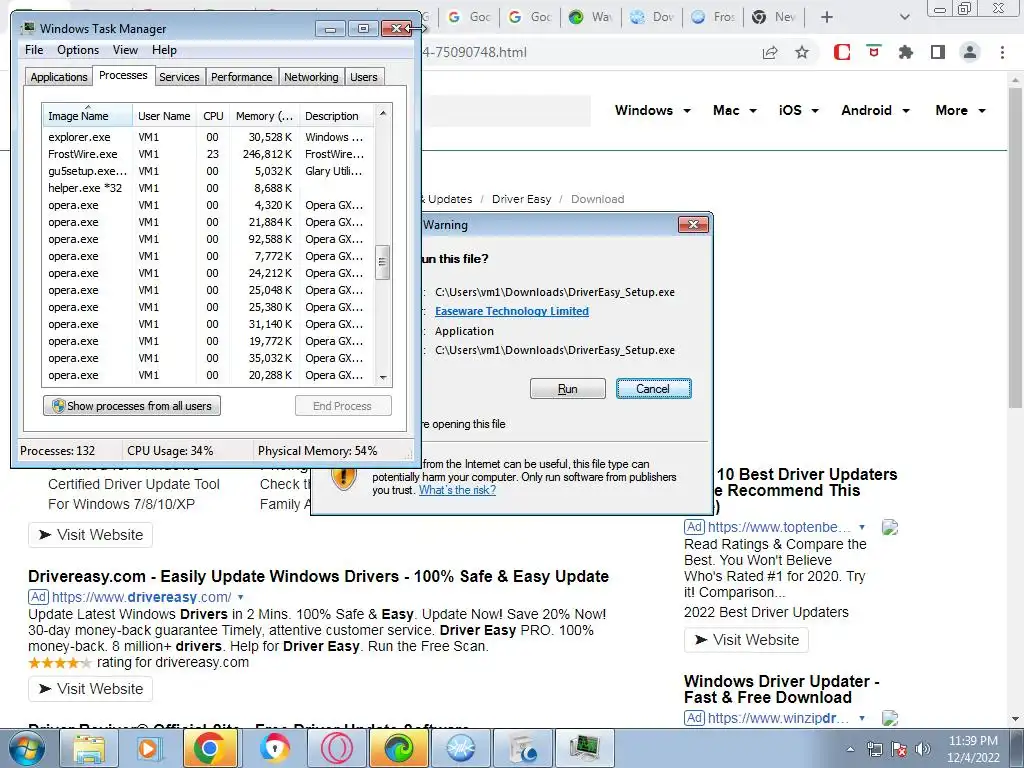Sort processes by Image Name column
1024x768 pixels.
coord(87,116)
